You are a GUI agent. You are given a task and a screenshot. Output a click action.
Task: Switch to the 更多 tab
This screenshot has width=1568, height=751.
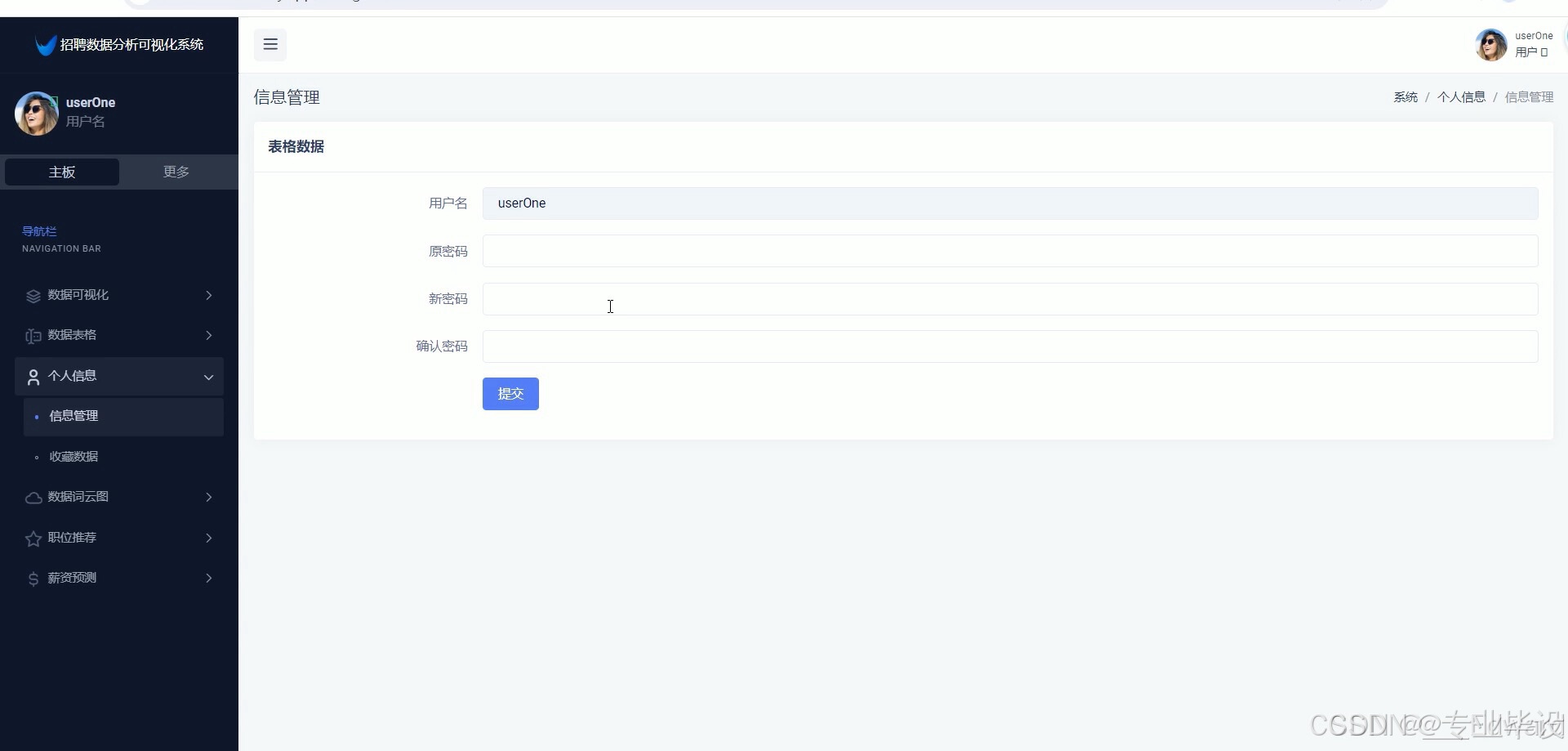(176, 172)
